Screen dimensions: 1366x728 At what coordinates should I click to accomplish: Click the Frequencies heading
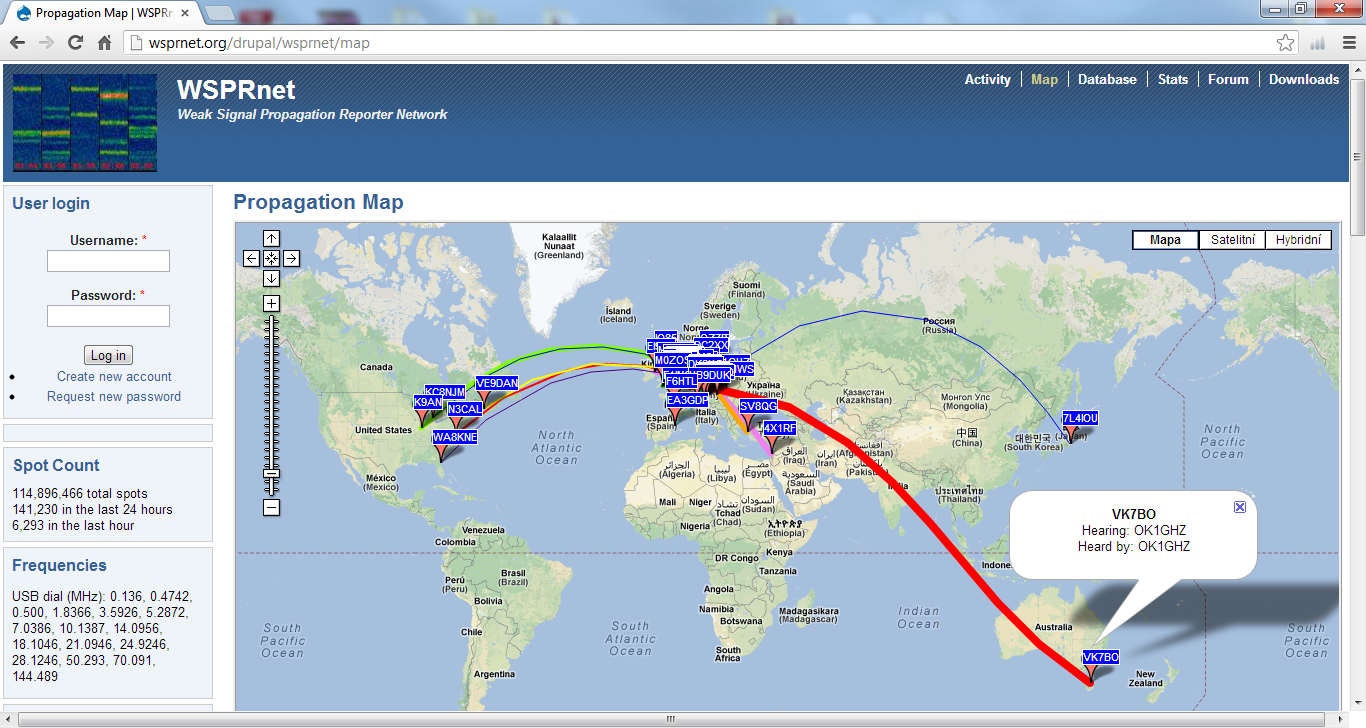click(x=59, y=565)
